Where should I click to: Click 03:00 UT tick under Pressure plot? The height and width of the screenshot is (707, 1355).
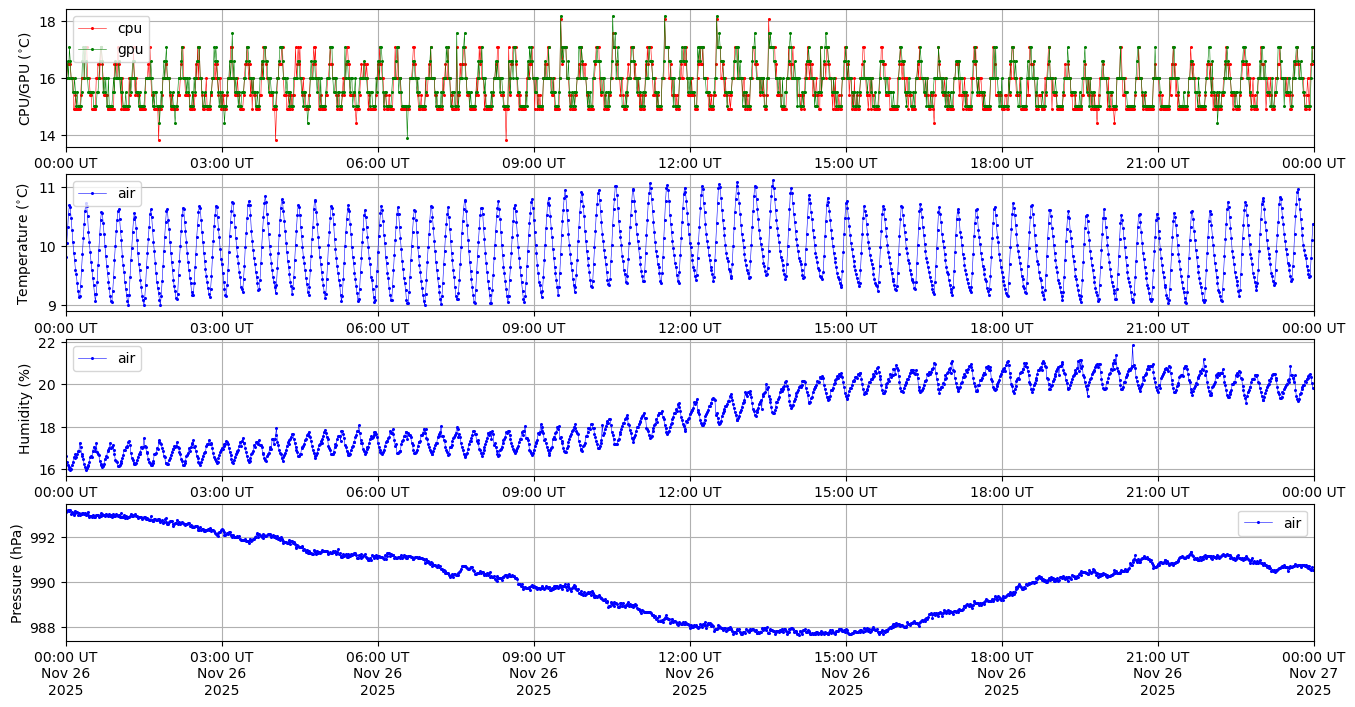(x=222, y=657)
